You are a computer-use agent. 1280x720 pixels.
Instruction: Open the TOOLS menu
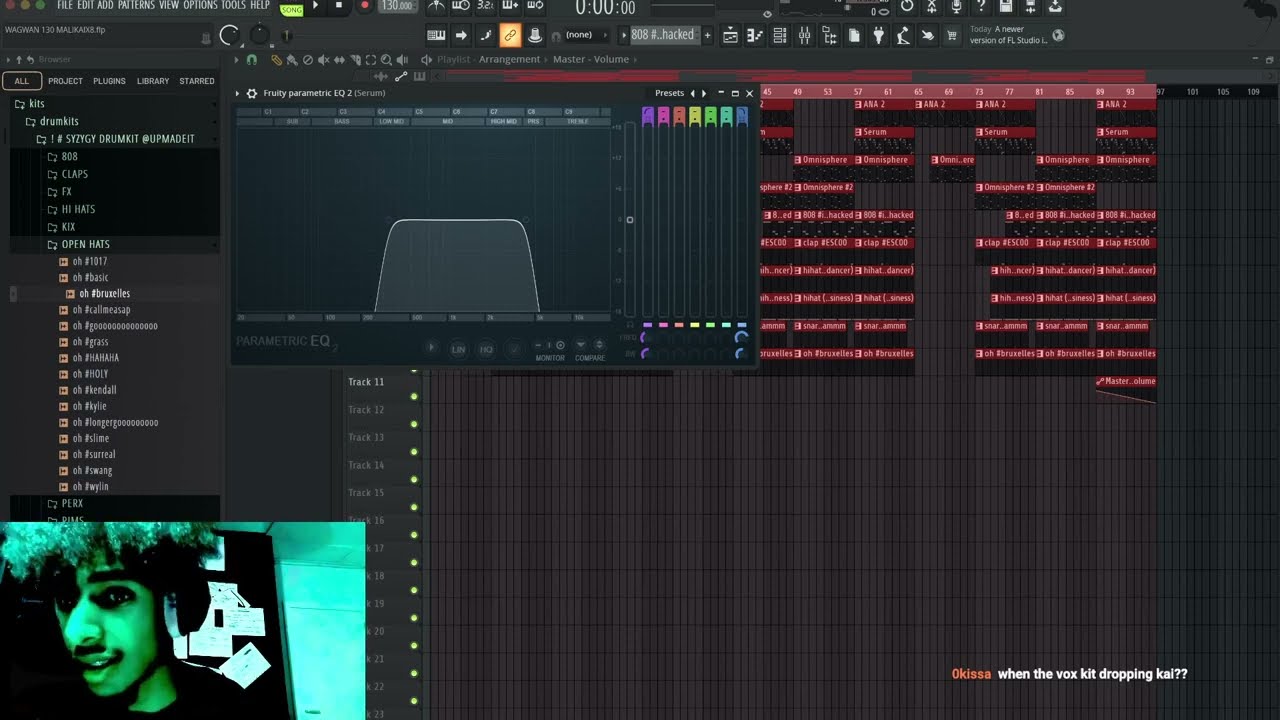tap(233, 5)
